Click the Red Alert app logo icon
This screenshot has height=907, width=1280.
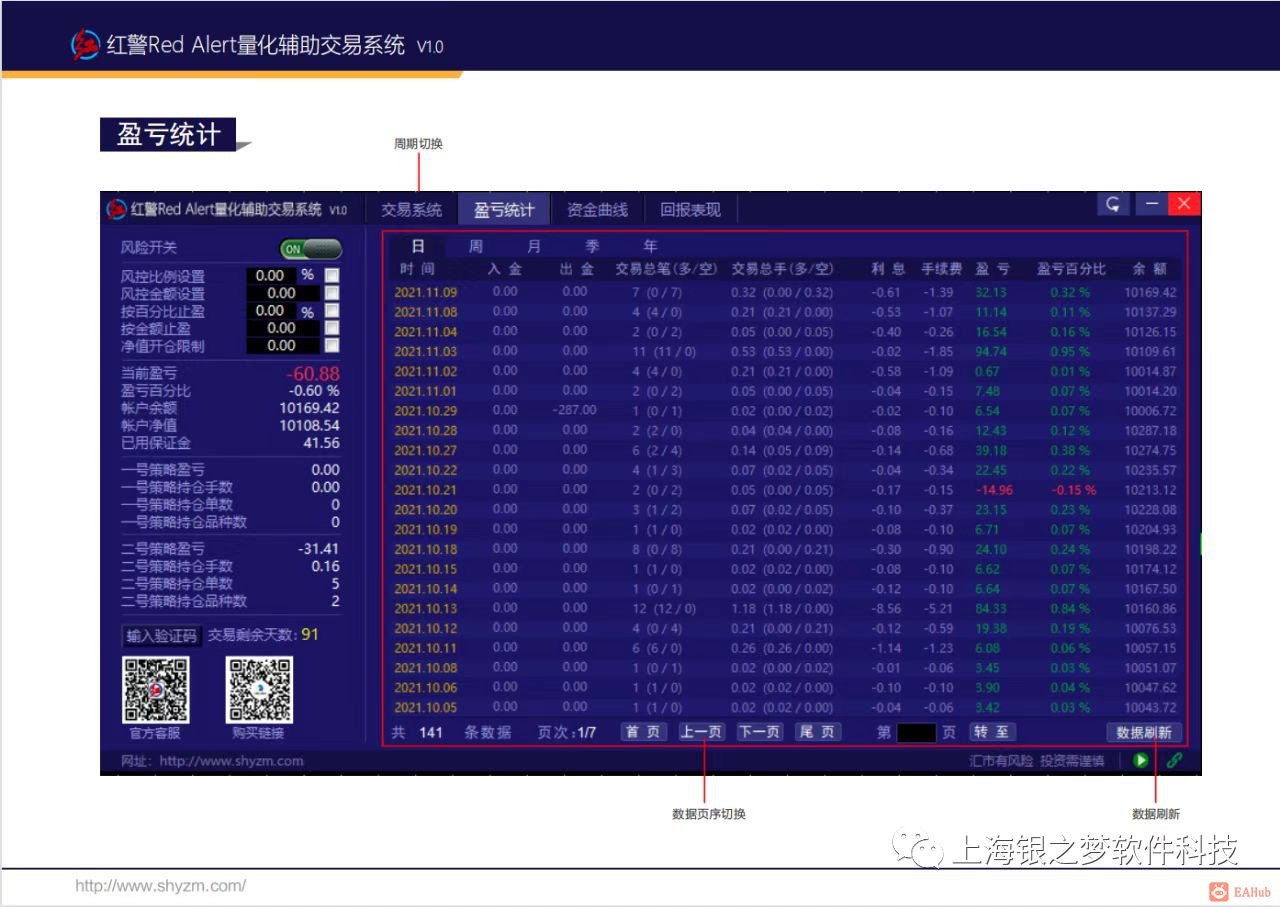117,209
